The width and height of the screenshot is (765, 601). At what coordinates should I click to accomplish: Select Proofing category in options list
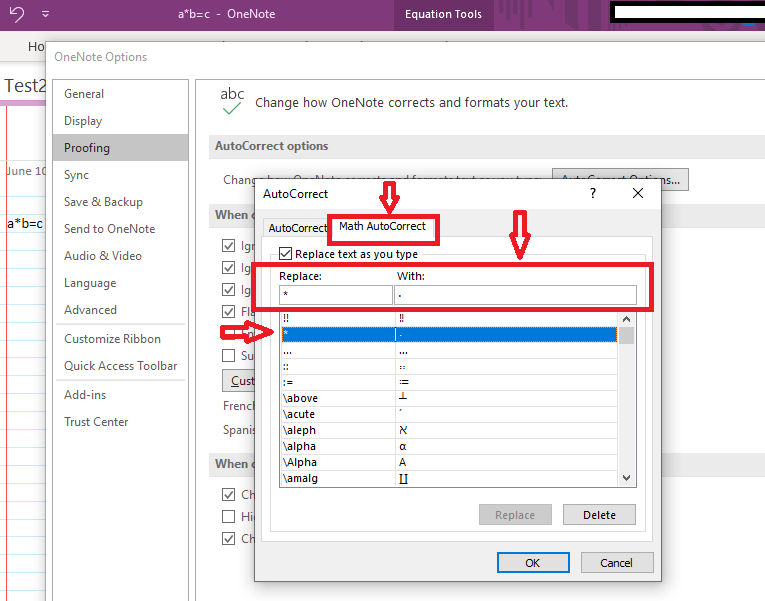point(120,148)
